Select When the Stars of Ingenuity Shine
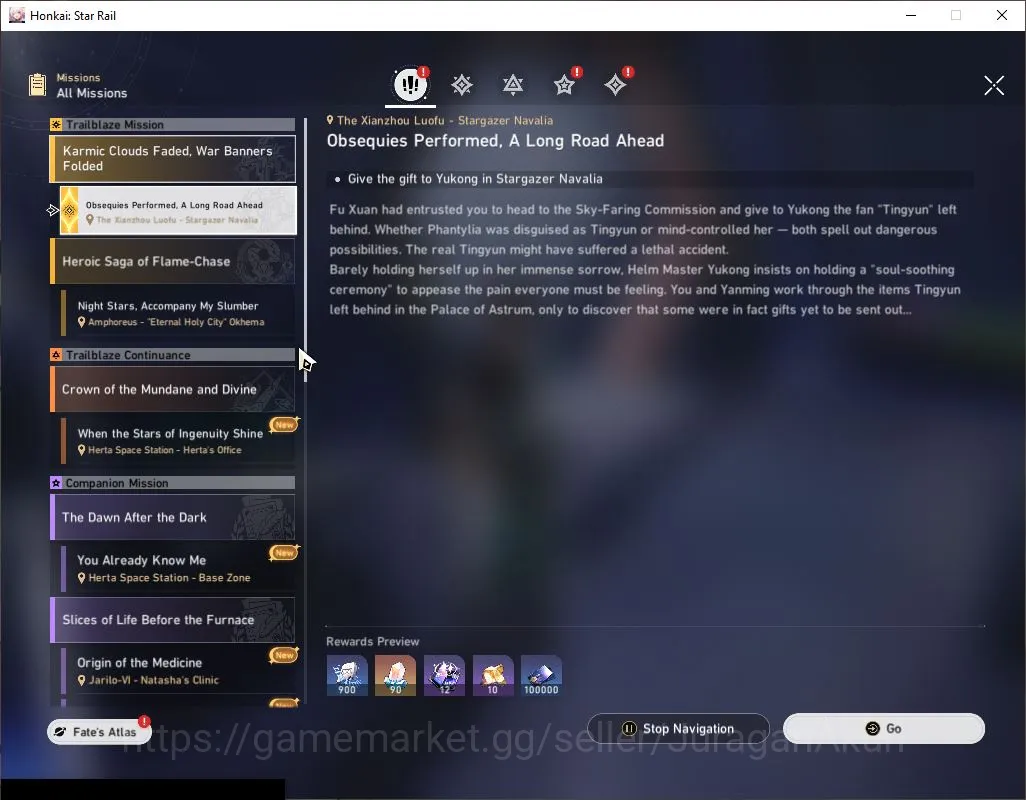Screen dimensions: 1026x800 pos(178,441)
